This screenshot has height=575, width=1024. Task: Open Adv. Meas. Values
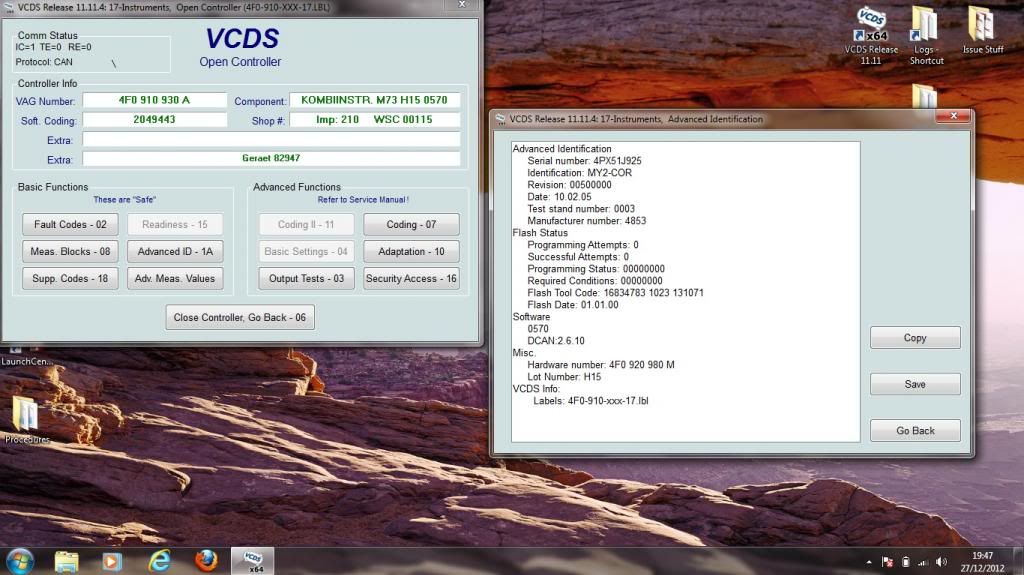tap(174, 278)
